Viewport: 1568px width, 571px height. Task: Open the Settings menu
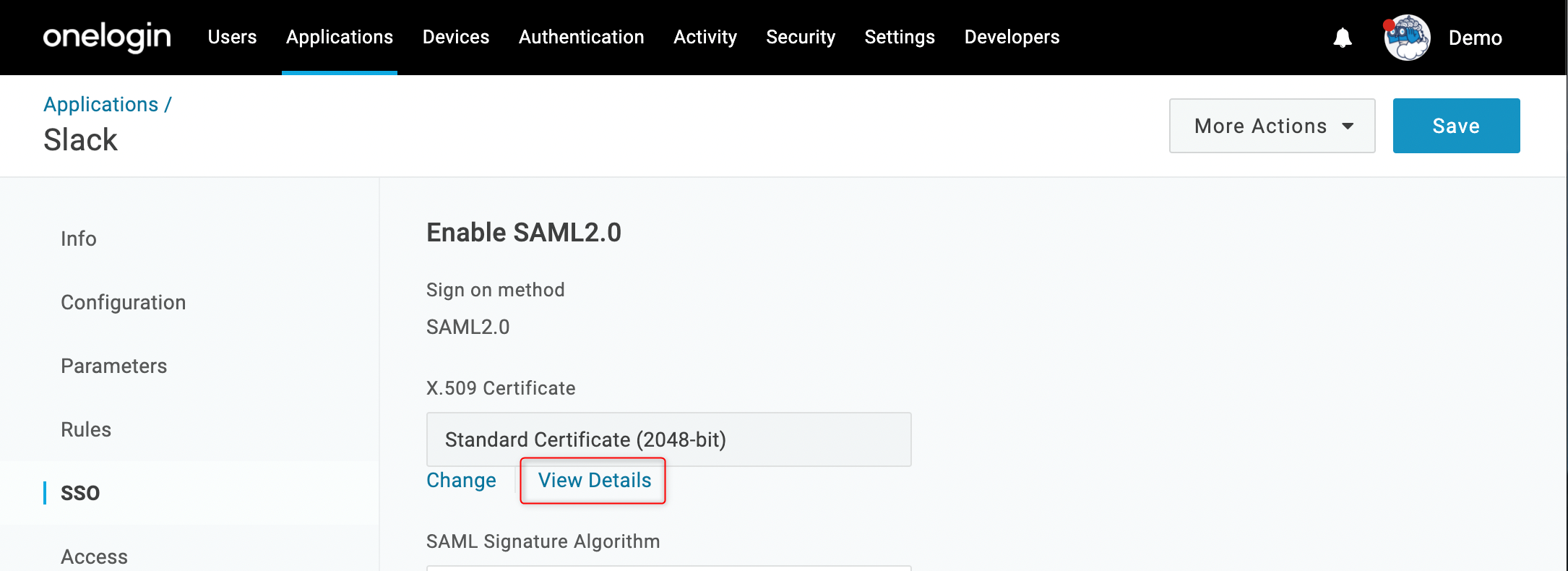(900, 37)
